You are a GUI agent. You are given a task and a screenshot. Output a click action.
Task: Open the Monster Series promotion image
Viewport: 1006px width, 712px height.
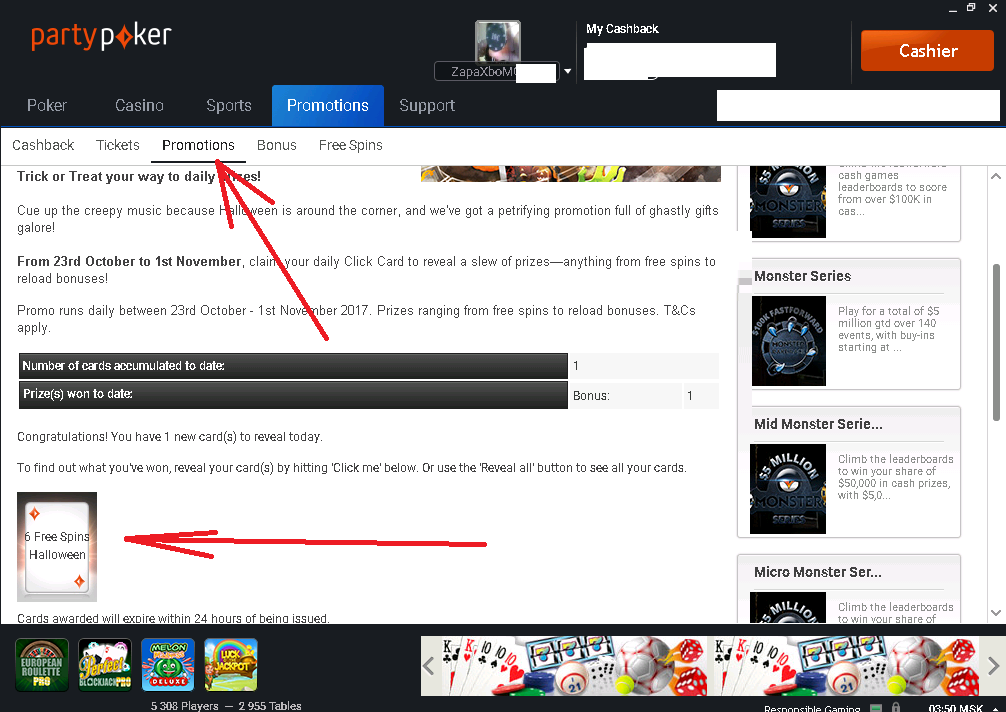coord(789,341)
